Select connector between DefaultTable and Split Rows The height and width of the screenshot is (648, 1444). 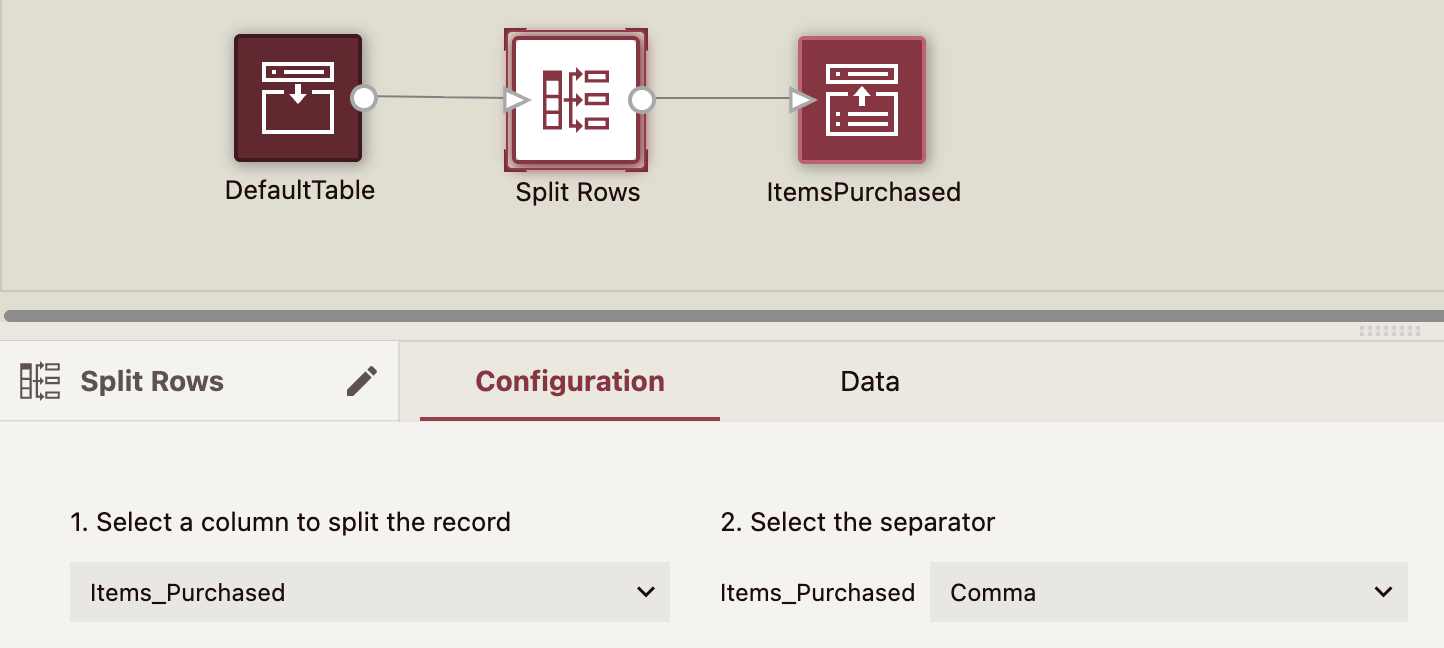coord(440,97)
